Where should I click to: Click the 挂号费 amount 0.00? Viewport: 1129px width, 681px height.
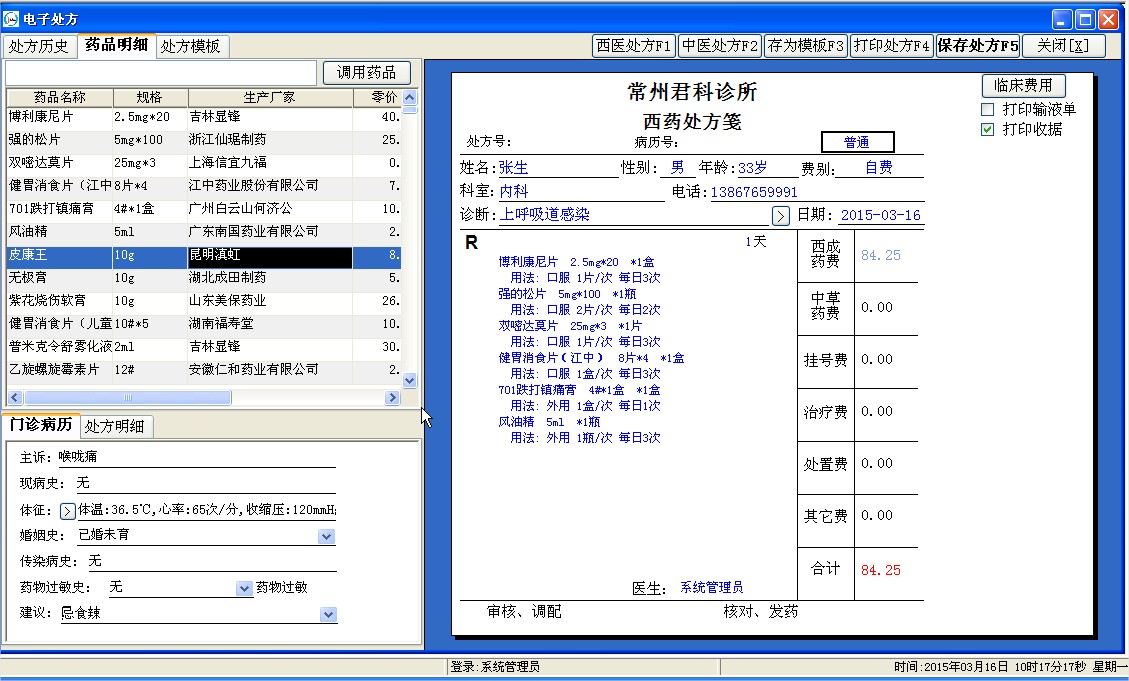click(x=877, y=359)
